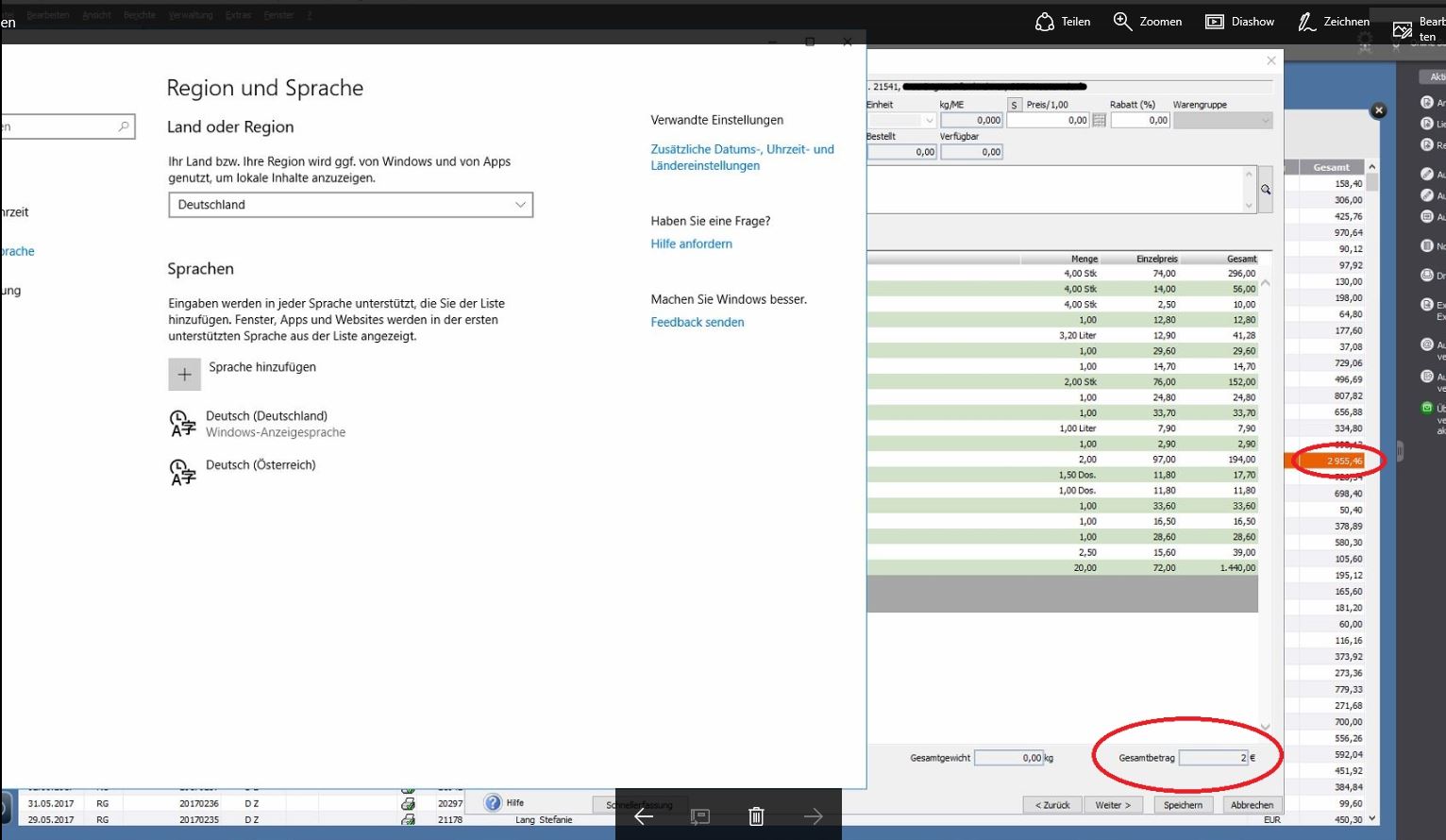Click the scroll-down arrow of the Gesamt list scrollbar

pos(1372,819)
